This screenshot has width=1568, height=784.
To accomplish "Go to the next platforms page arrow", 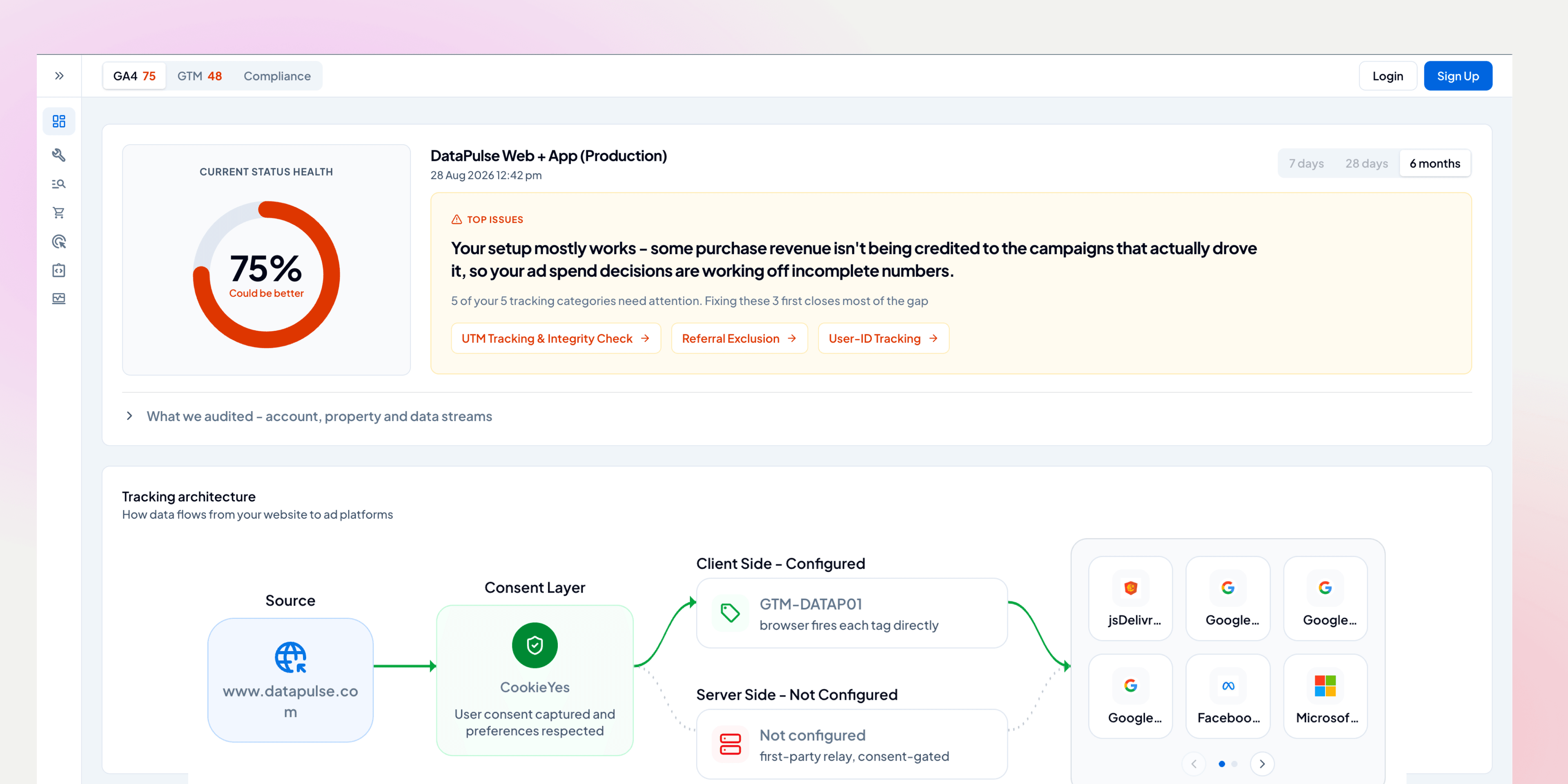I will pos(1262,764).
